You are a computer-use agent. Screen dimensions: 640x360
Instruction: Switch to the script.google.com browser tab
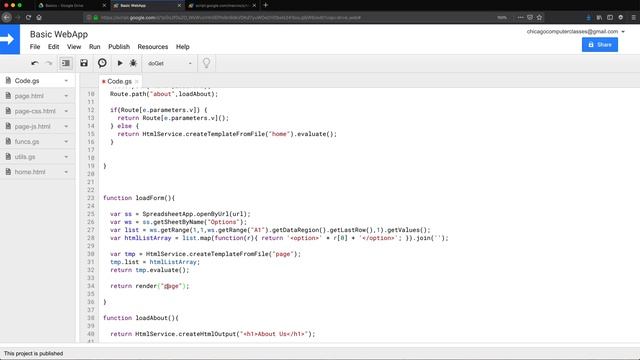[221, 5]
